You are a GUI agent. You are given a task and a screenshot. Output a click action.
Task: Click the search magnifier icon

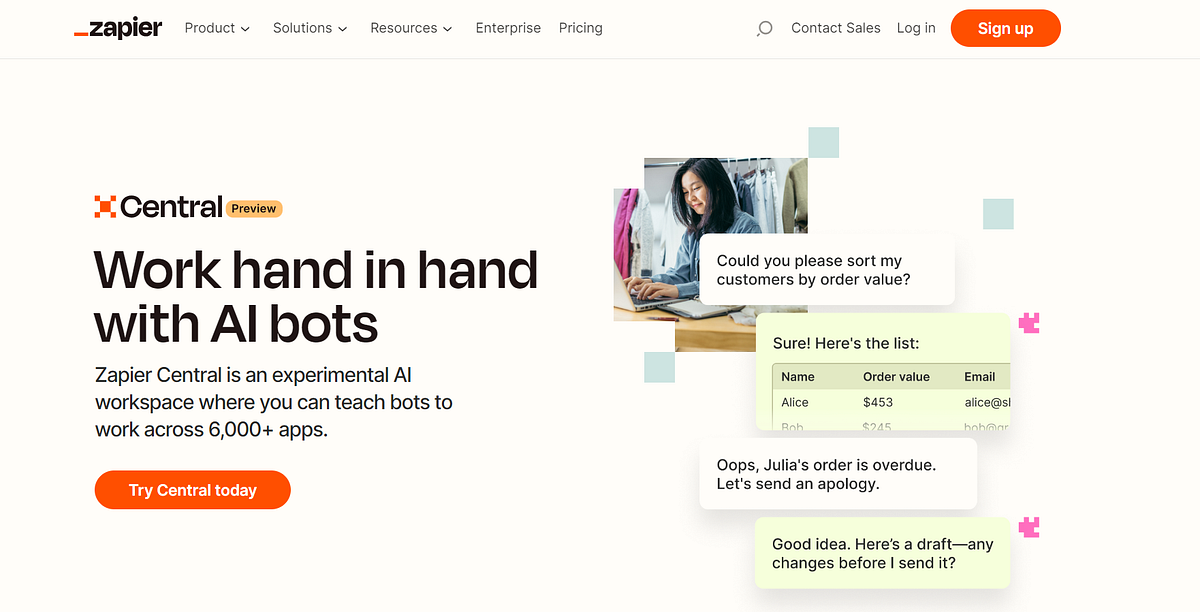click(764, 28)
